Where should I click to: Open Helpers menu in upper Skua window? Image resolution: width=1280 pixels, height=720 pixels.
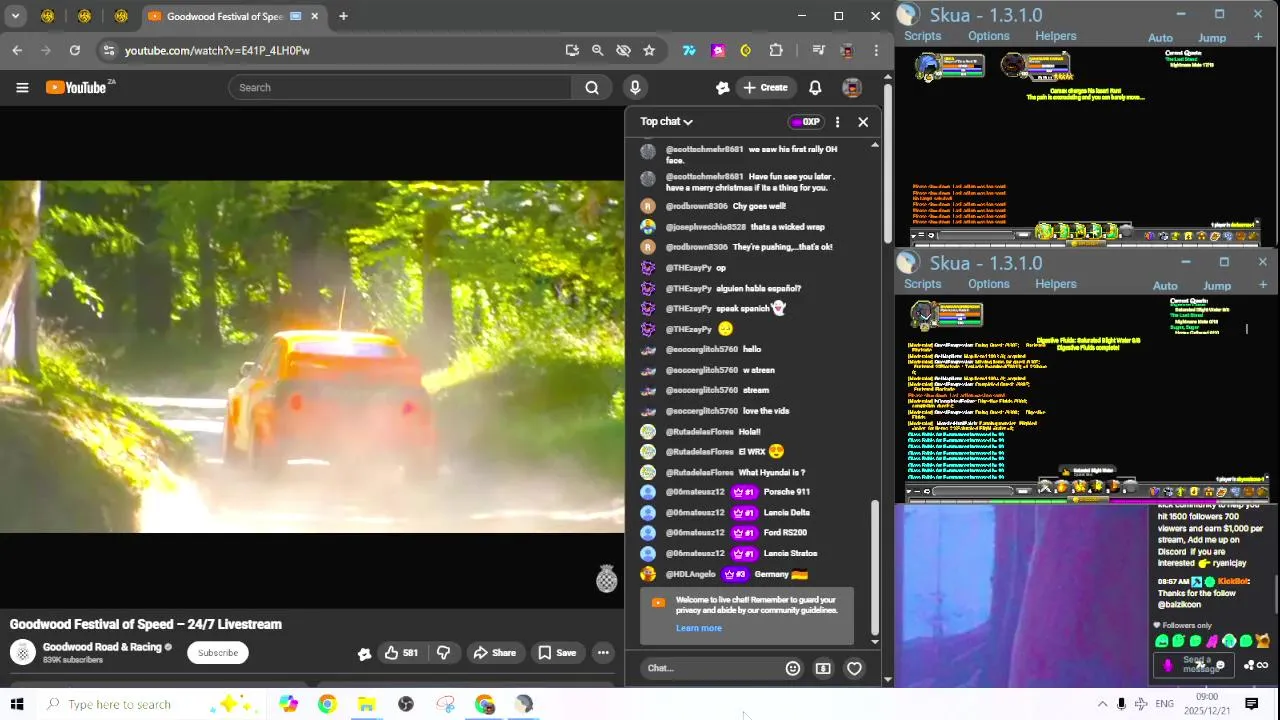click(x=1055, y=36)
